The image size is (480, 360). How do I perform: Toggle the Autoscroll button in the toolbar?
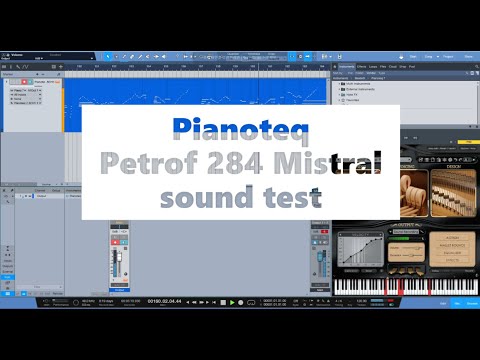tap(308, 57)
